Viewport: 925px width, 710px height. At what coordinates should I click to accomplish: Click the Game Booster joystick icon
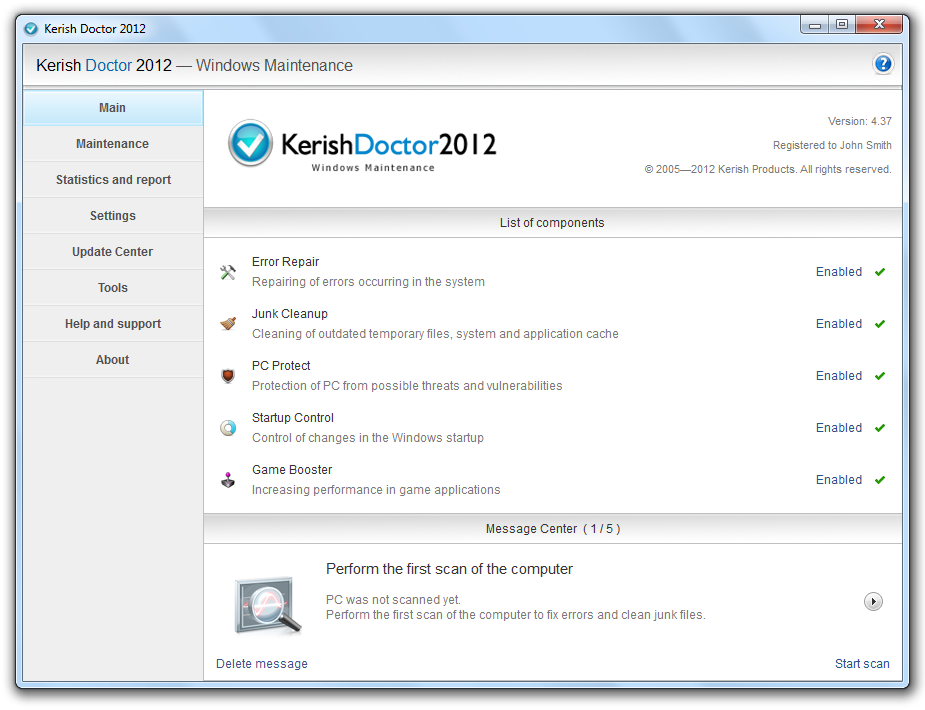[228, 480]
